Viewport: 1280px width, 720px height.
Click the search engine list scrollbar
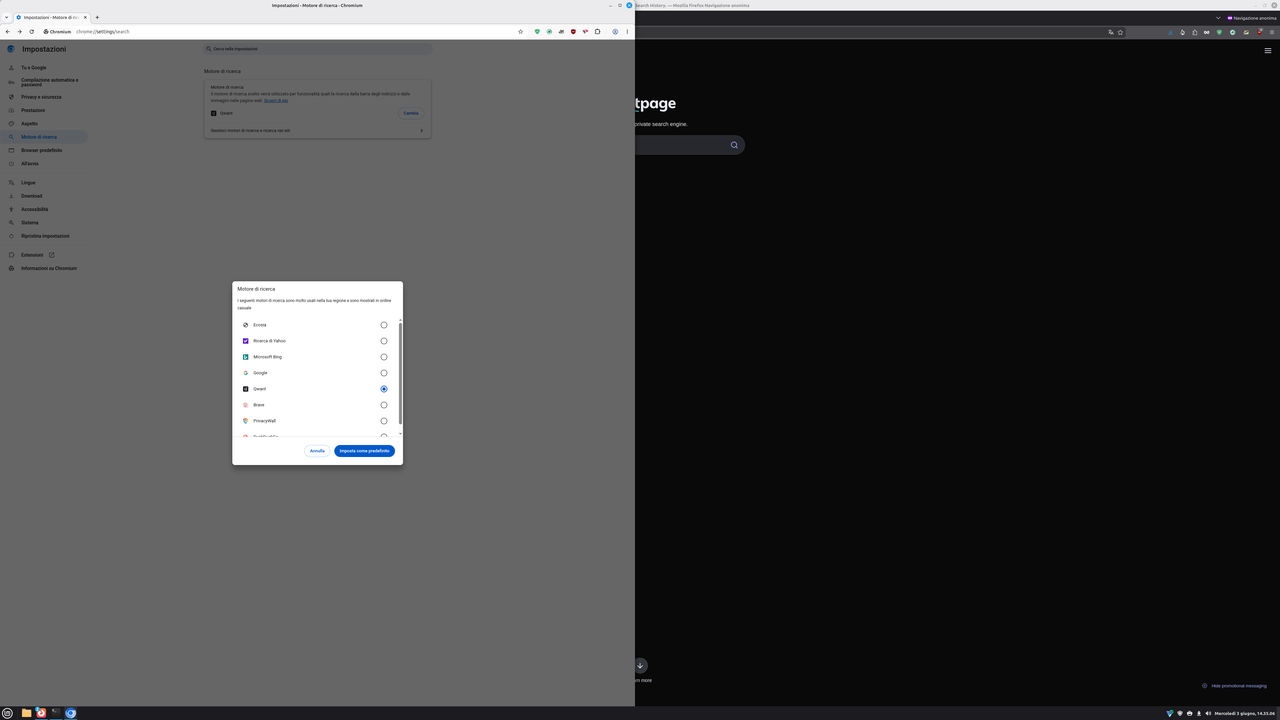pyautogui.click(x=400, y=372)
